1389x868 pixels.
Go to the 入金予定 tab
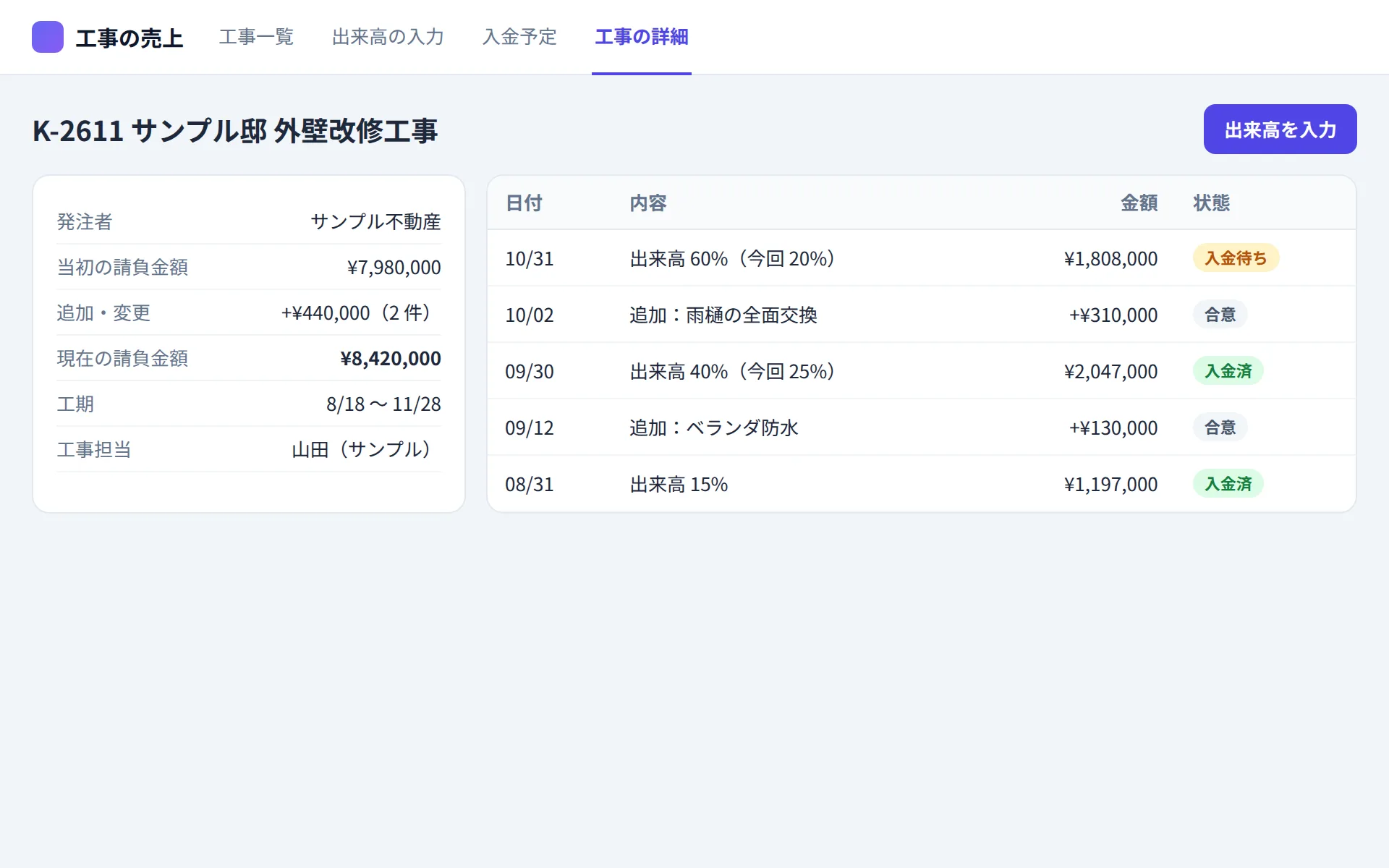point(519,37)
